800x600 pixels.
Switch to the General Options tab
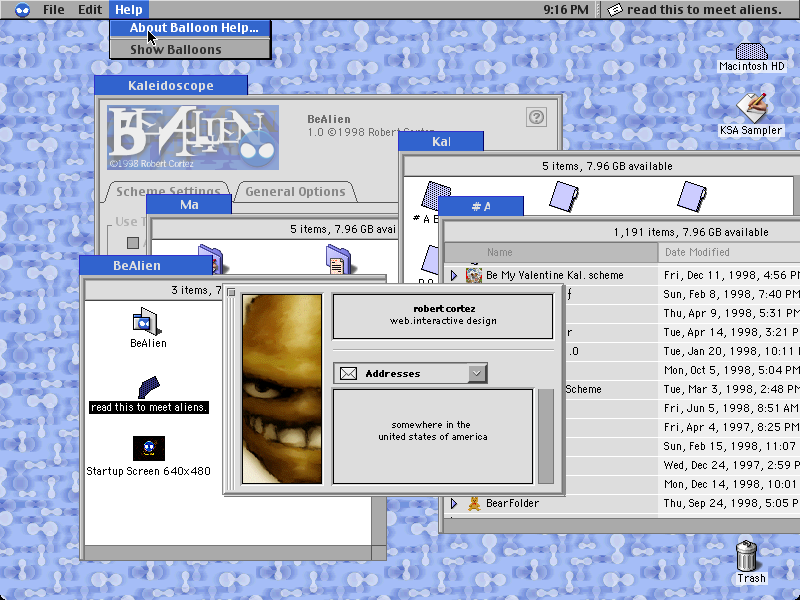coord(295,191)
